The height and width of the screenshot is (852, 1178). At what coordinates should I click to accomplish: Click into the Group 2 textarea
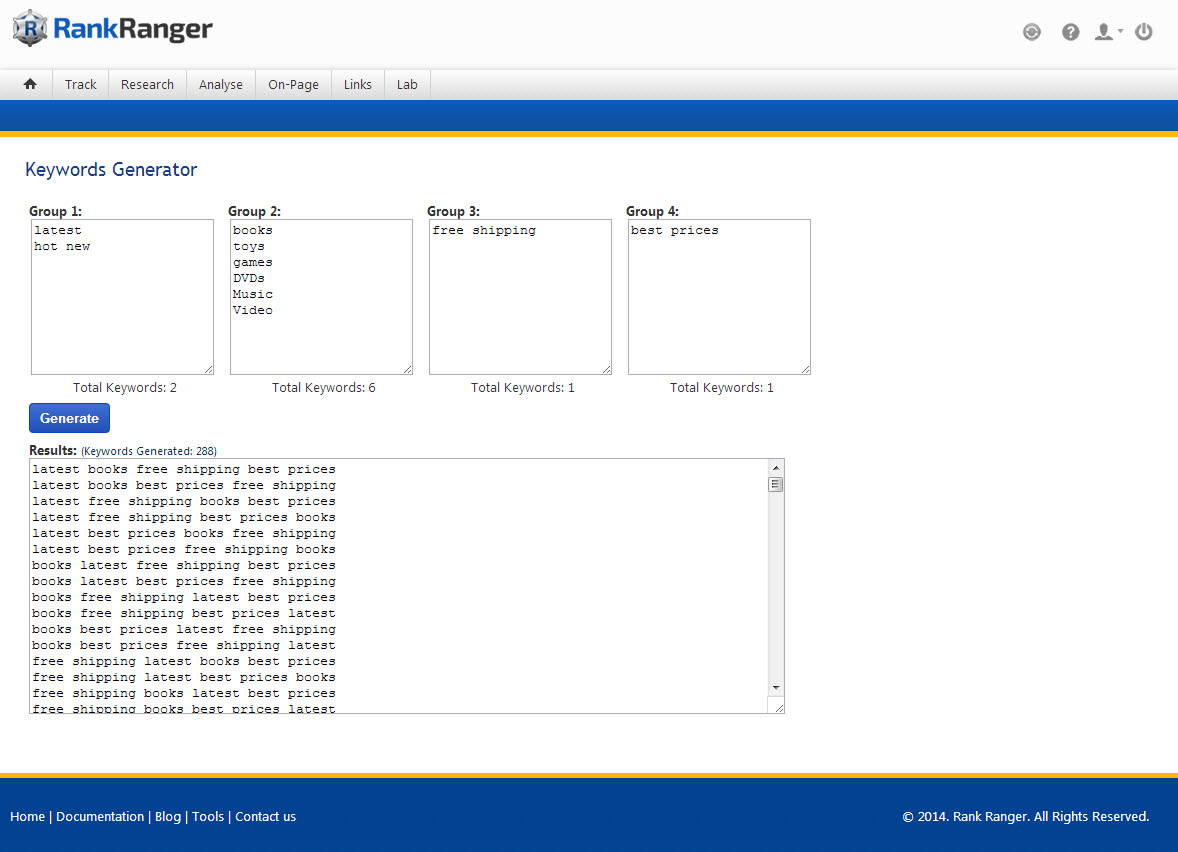tap(322, 297)
